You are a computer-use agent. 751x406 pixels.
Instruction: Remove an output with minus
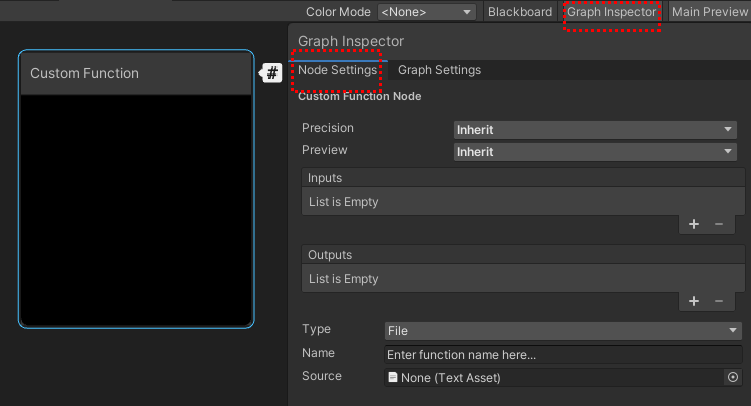point(719,301)
